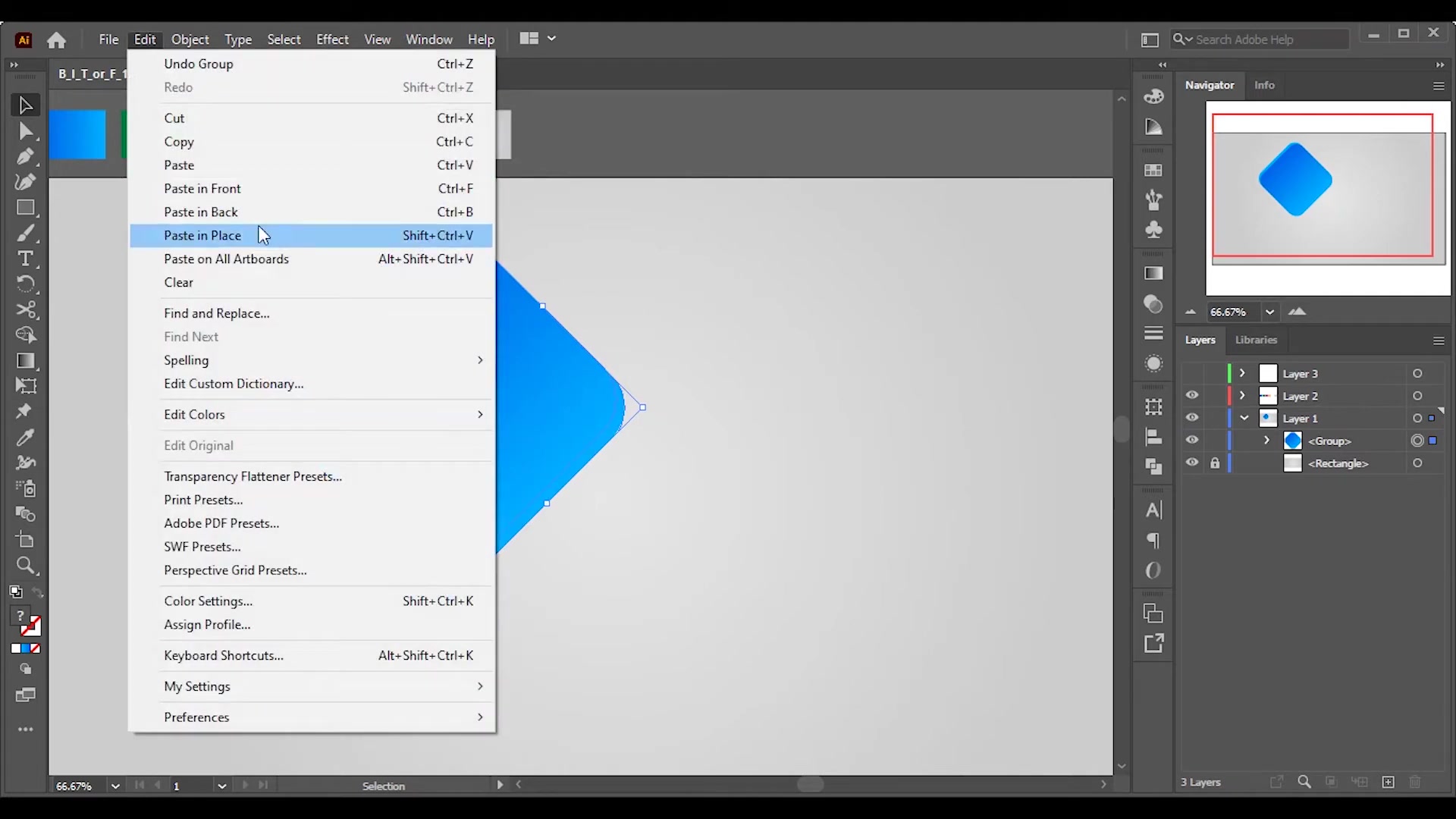Switch to the Libraries tab
This screenshot has width=1456, height=819.
1256,340
